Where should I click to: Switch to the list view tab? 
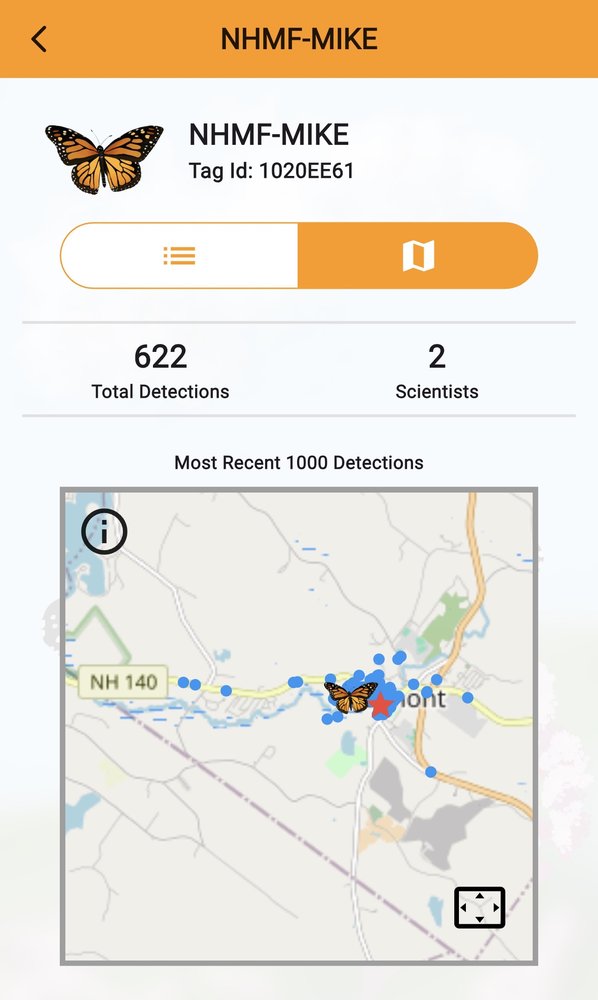click(179, 256)
